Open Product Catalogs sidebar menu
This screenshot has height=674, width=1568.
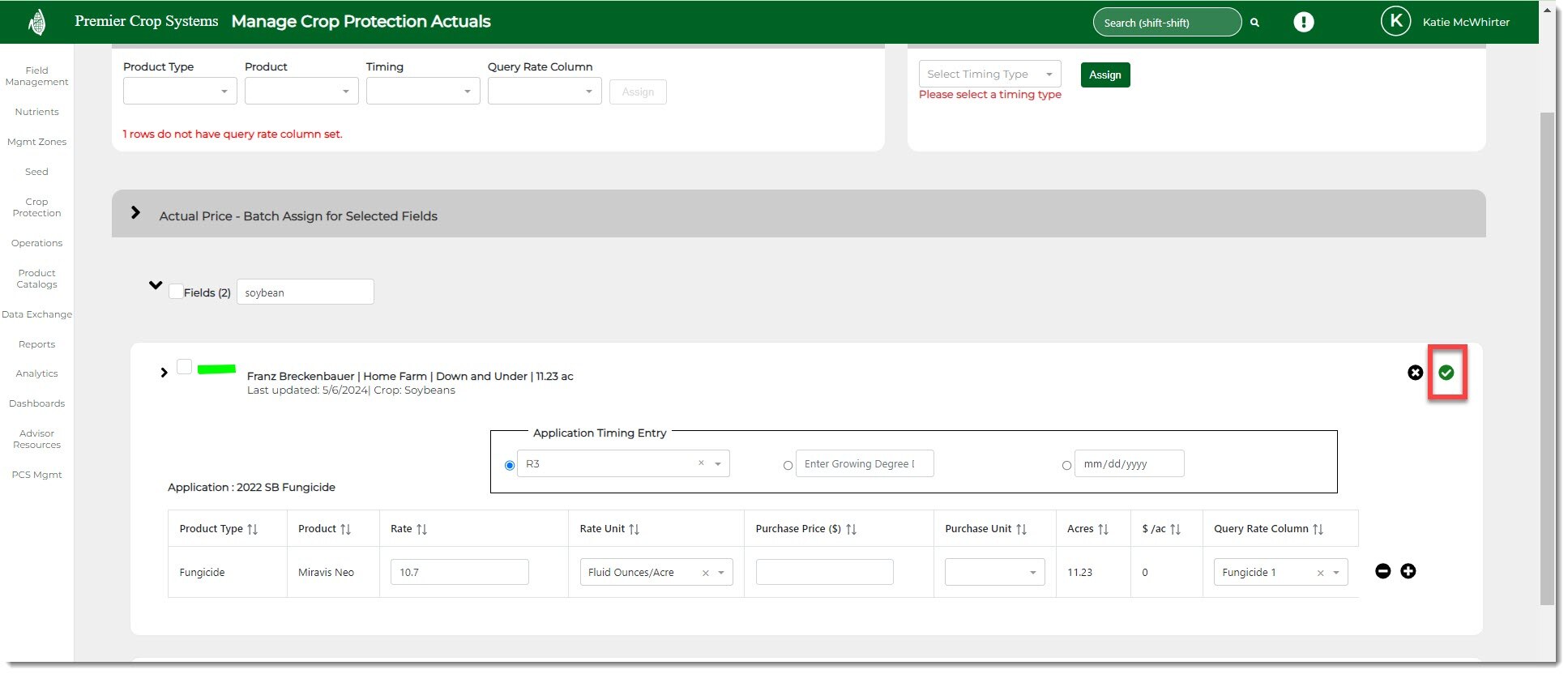(36, 279)
